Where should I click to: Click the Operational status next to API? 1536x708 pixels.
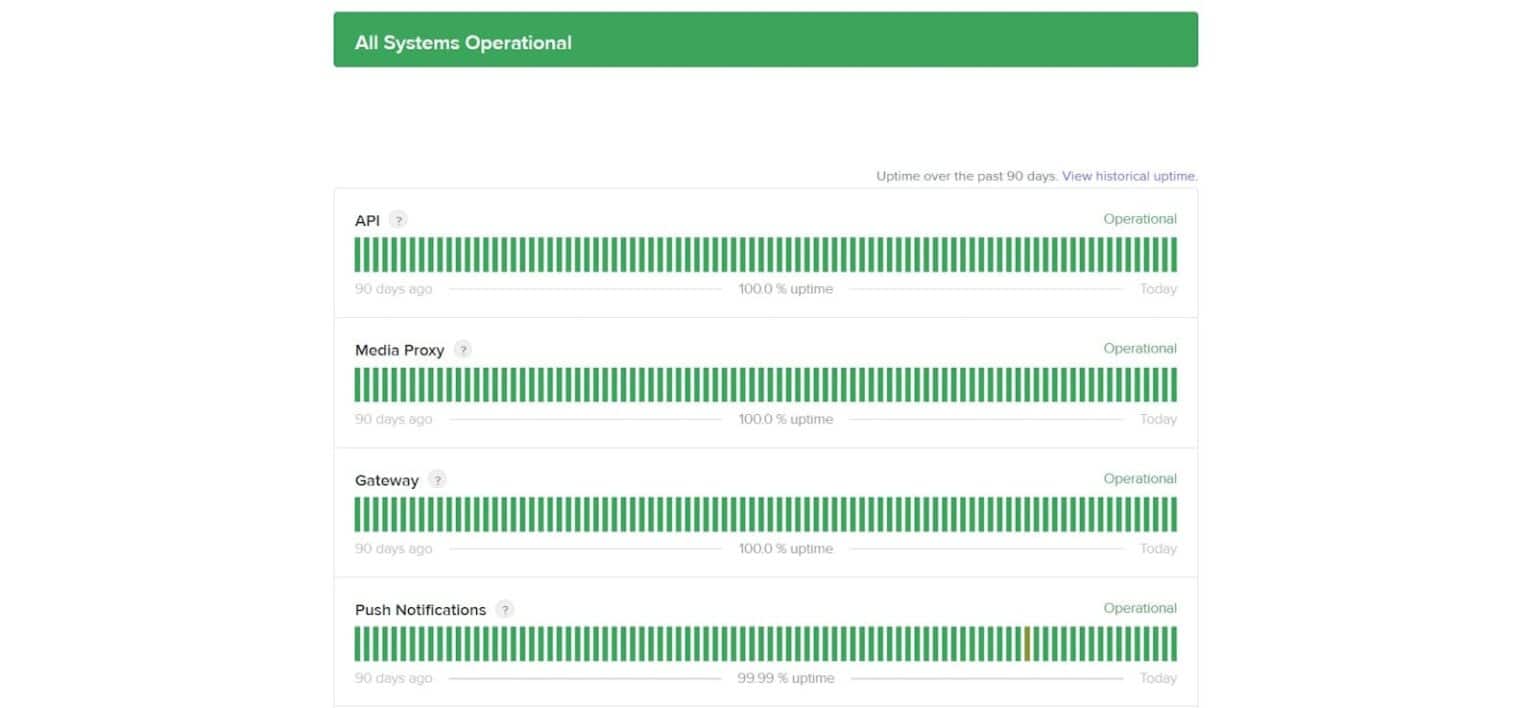1139,218
